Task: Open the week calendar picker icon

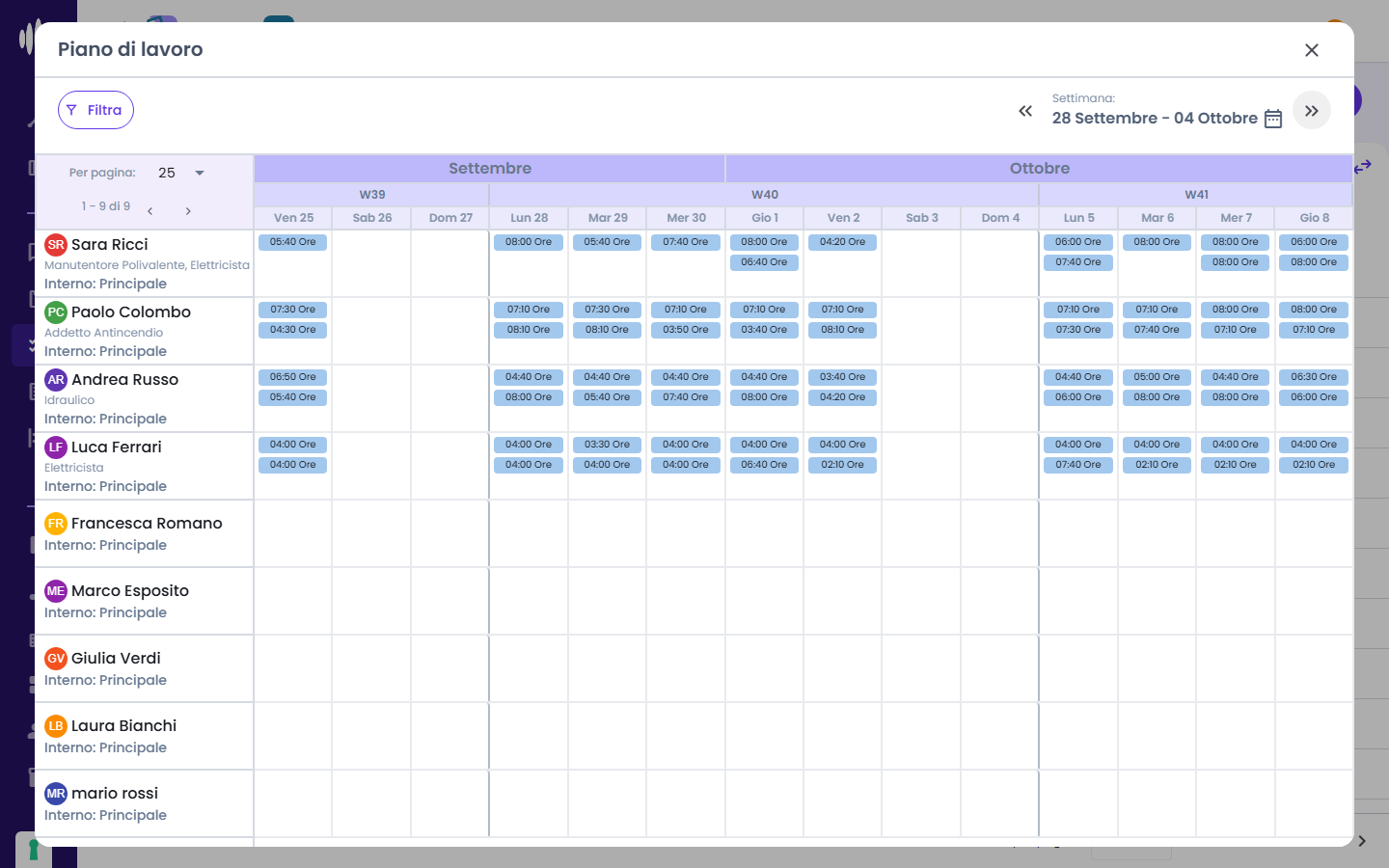Action: pyautogui.click(x=1273, y=119)
